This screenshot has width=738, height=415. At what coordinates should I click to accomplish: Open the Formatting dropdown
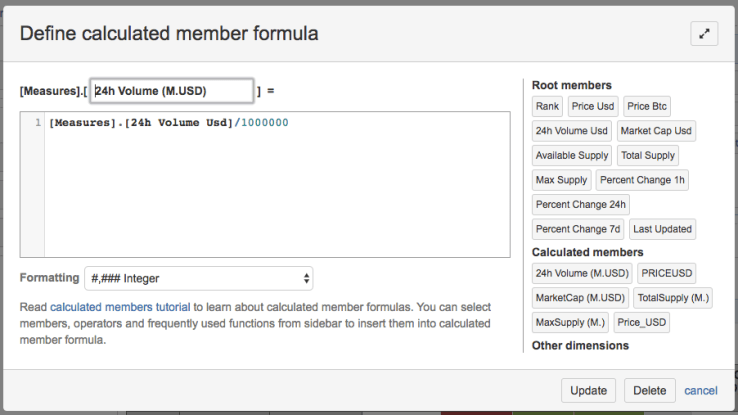point(198,278)
